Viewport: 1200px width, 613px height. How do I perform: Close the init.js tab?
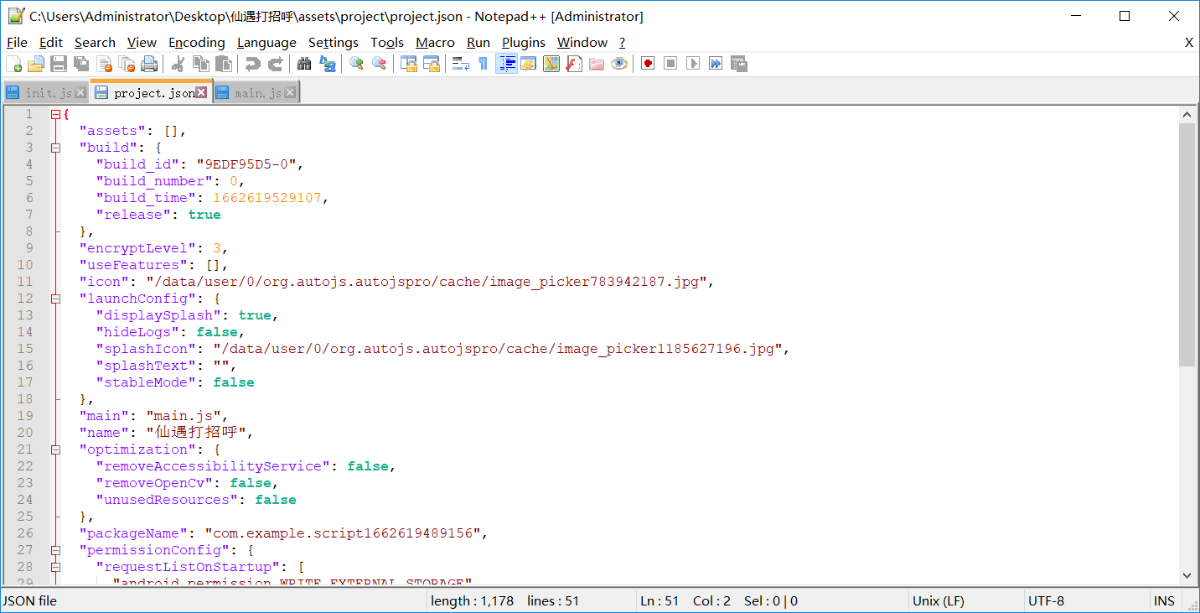(81, 93)
